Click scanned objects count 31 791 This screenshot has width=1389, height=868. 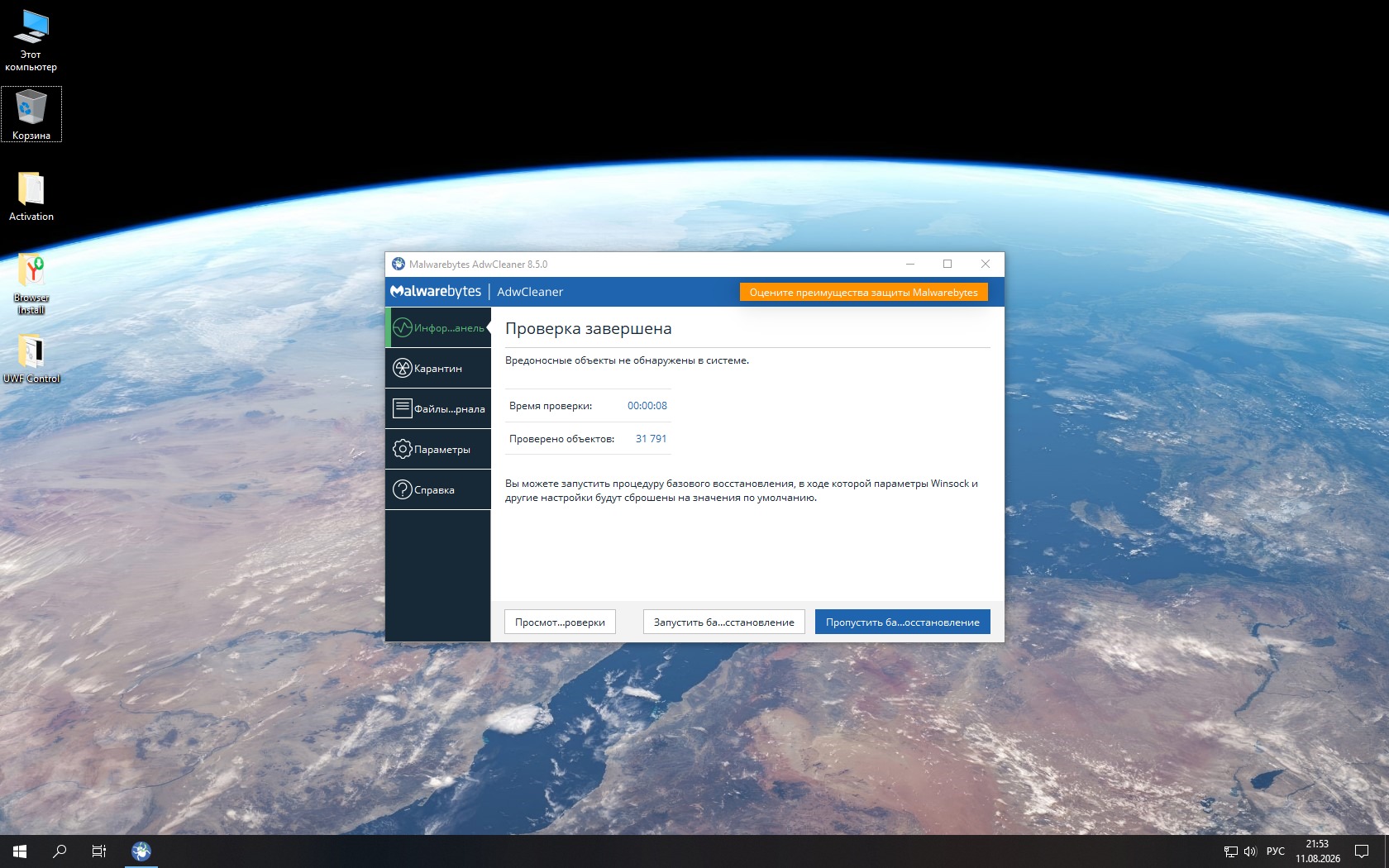[652, 439]
